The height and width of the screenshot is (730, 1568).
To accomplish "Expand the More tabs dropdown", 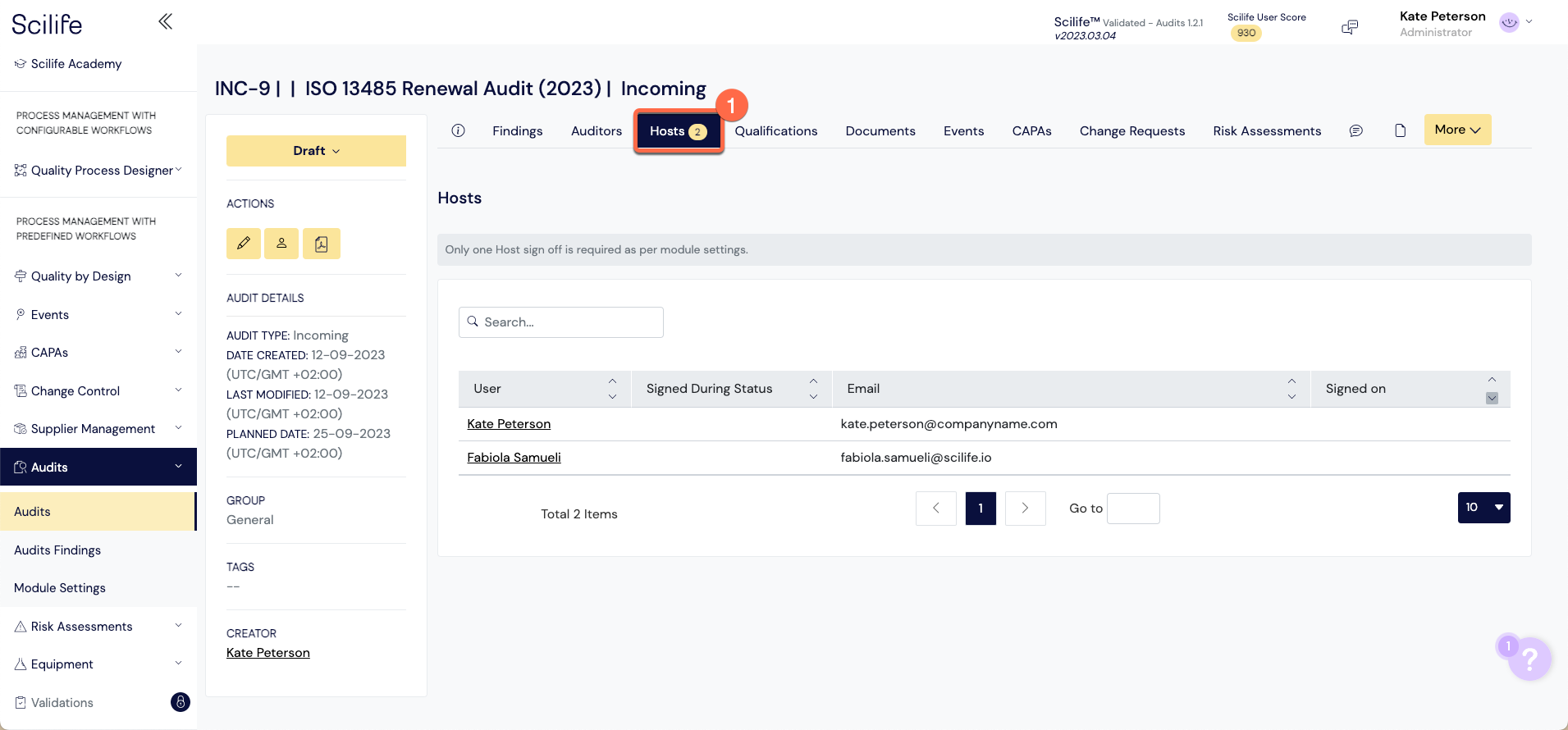I will [x=1457, y=130].
